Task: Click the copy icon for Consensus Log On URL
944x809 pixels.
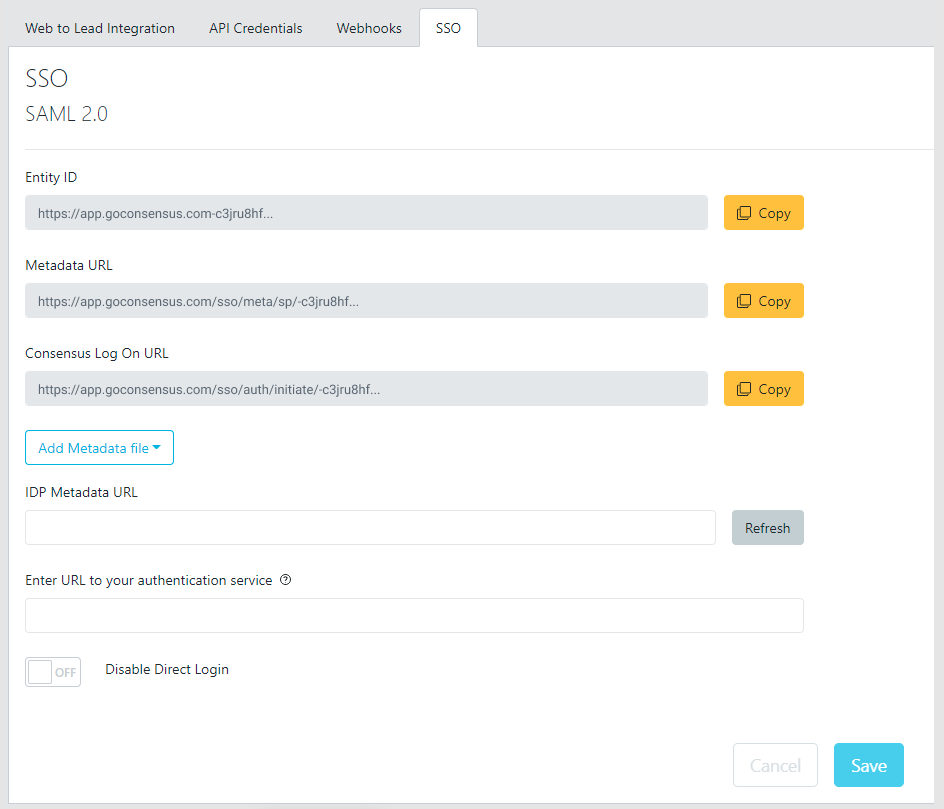Action: 744,389
